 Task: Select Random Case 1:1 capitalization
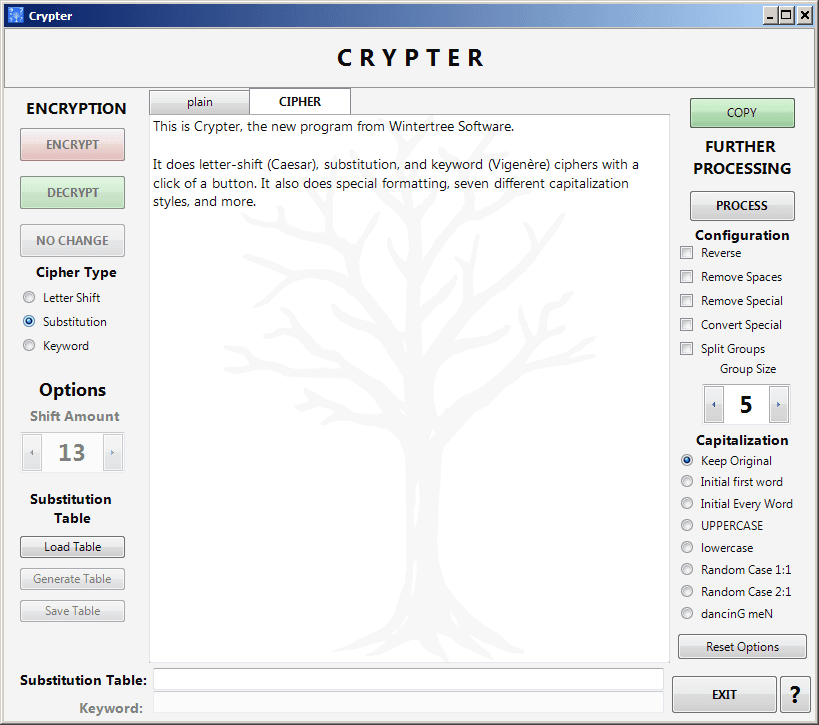[687, 569]
